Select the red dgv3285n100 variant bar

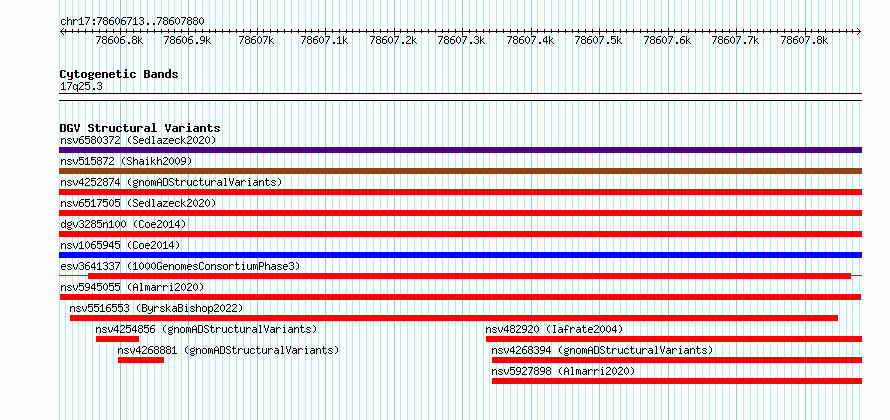[460, 234]
